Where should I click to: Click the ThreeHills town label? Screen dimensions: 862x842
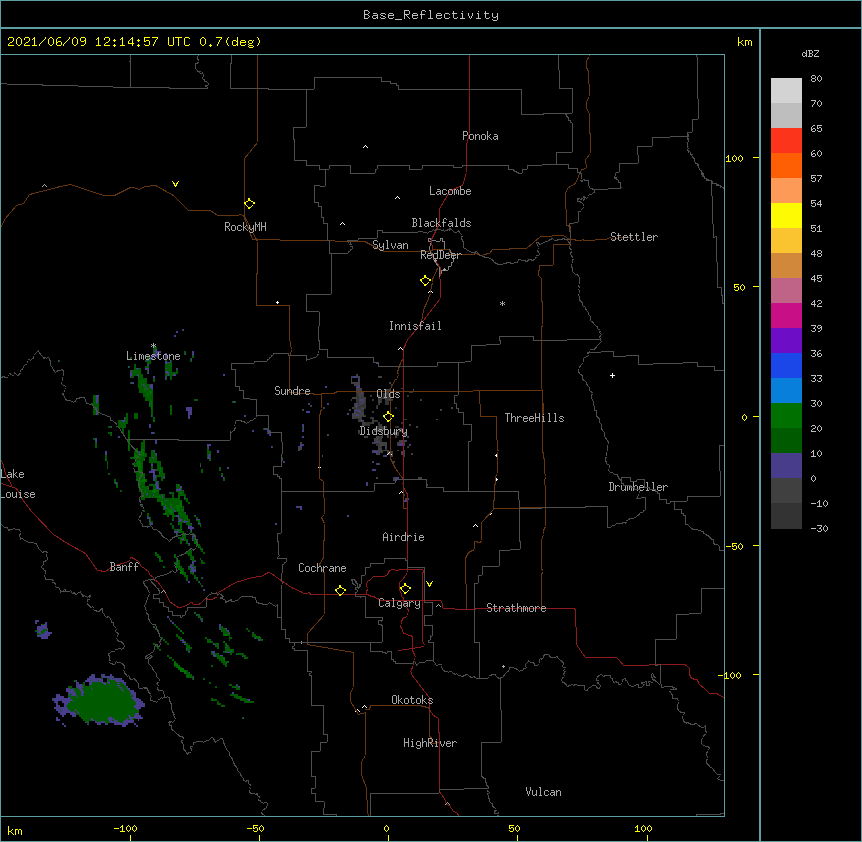[x=534, y=418]
